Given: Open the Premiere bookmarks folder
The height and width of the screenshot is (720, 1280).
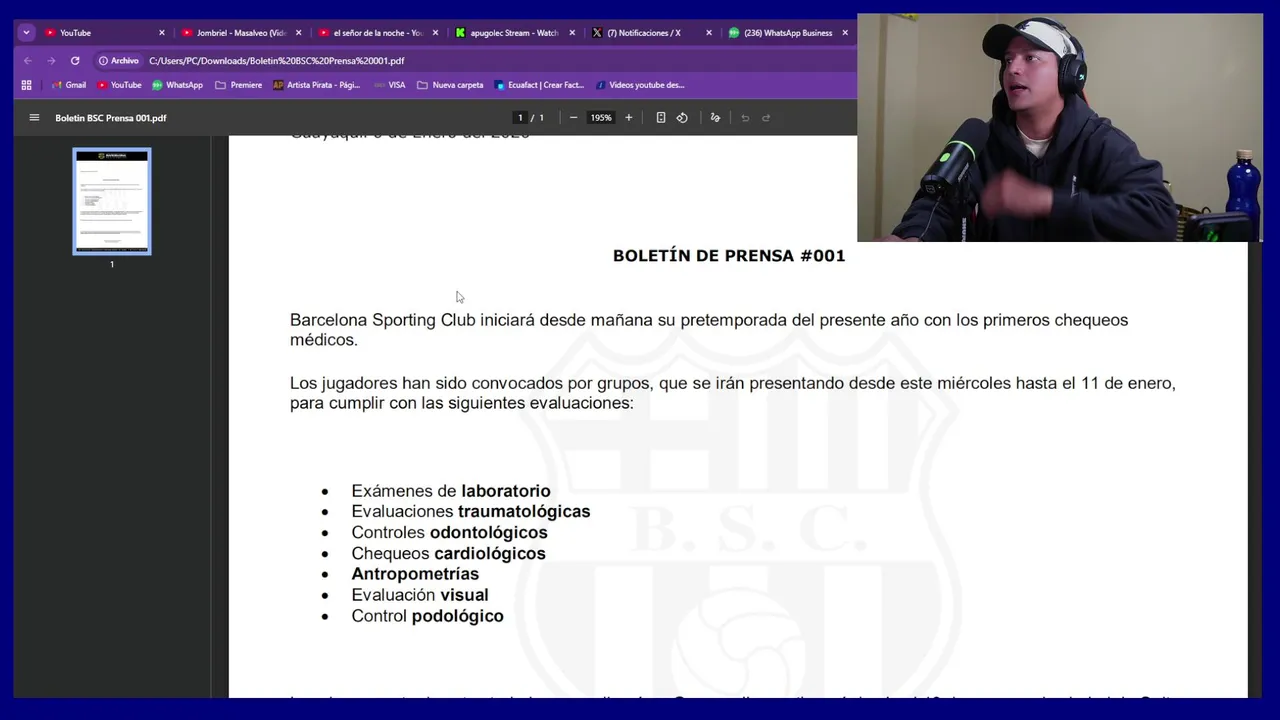Looking at the screenshot, I should [x=239, y=85].
